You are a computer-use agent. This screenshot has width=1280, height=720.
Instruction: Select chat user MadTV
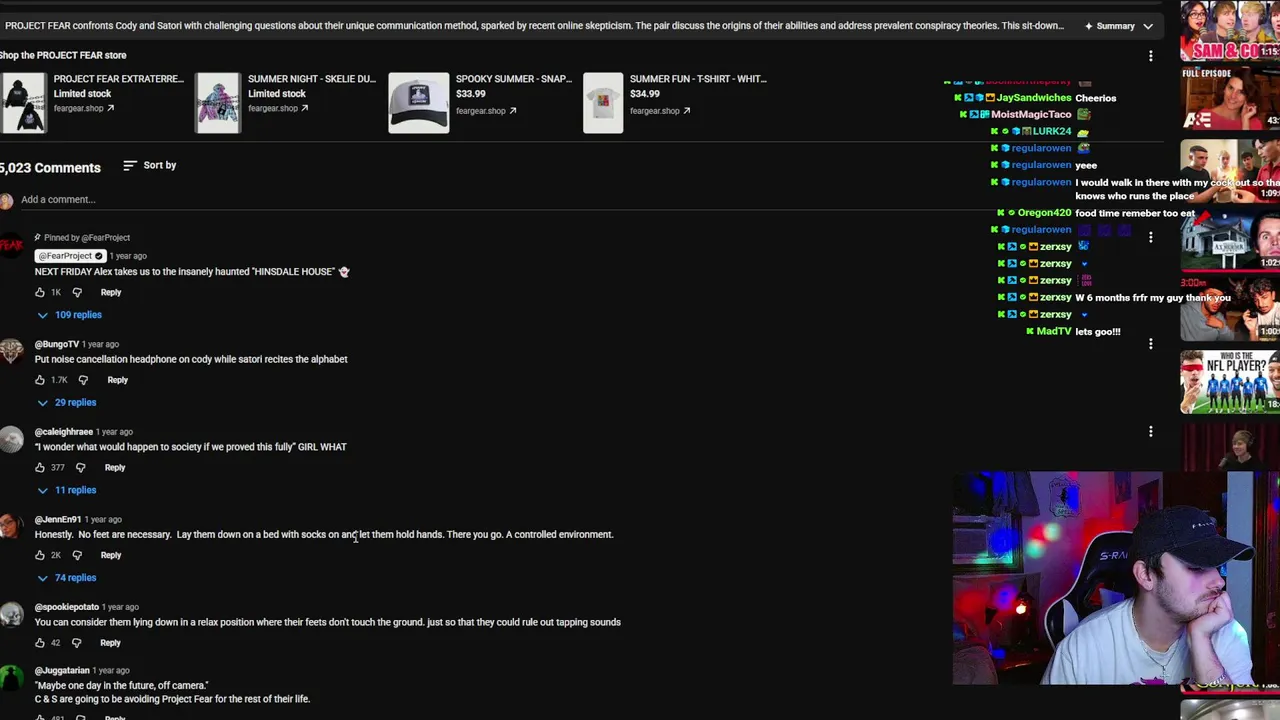tap(1053, 332)
